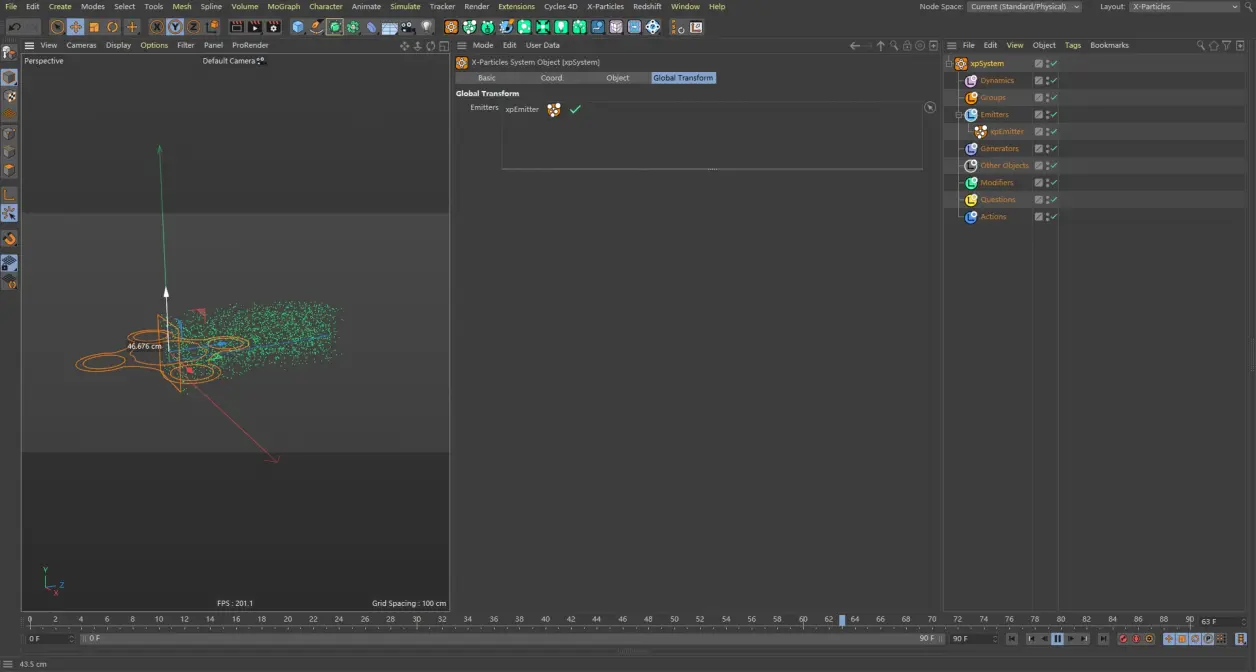Toggle the visibility dots beside Dynamics
This screenshot has height=672, width=1256.
tap(1046, 80)
